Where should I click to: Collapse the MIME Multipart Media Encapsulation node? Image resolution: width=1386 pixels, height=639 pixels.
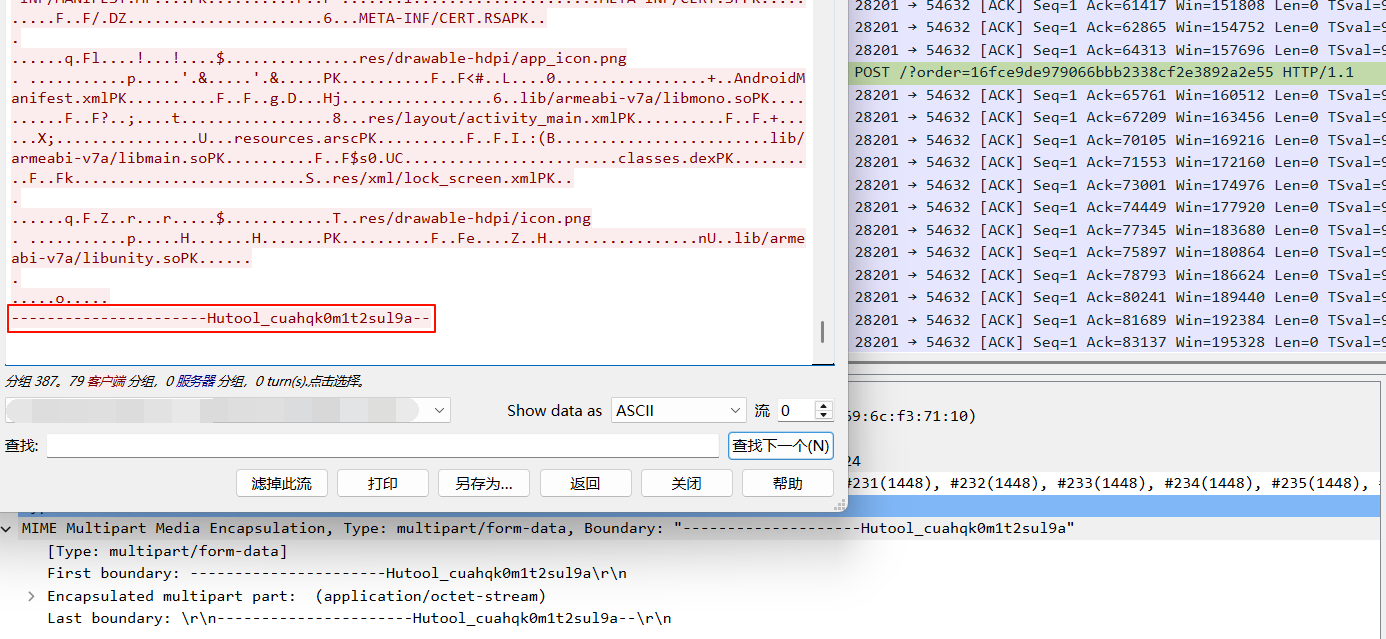click(8, 528)
